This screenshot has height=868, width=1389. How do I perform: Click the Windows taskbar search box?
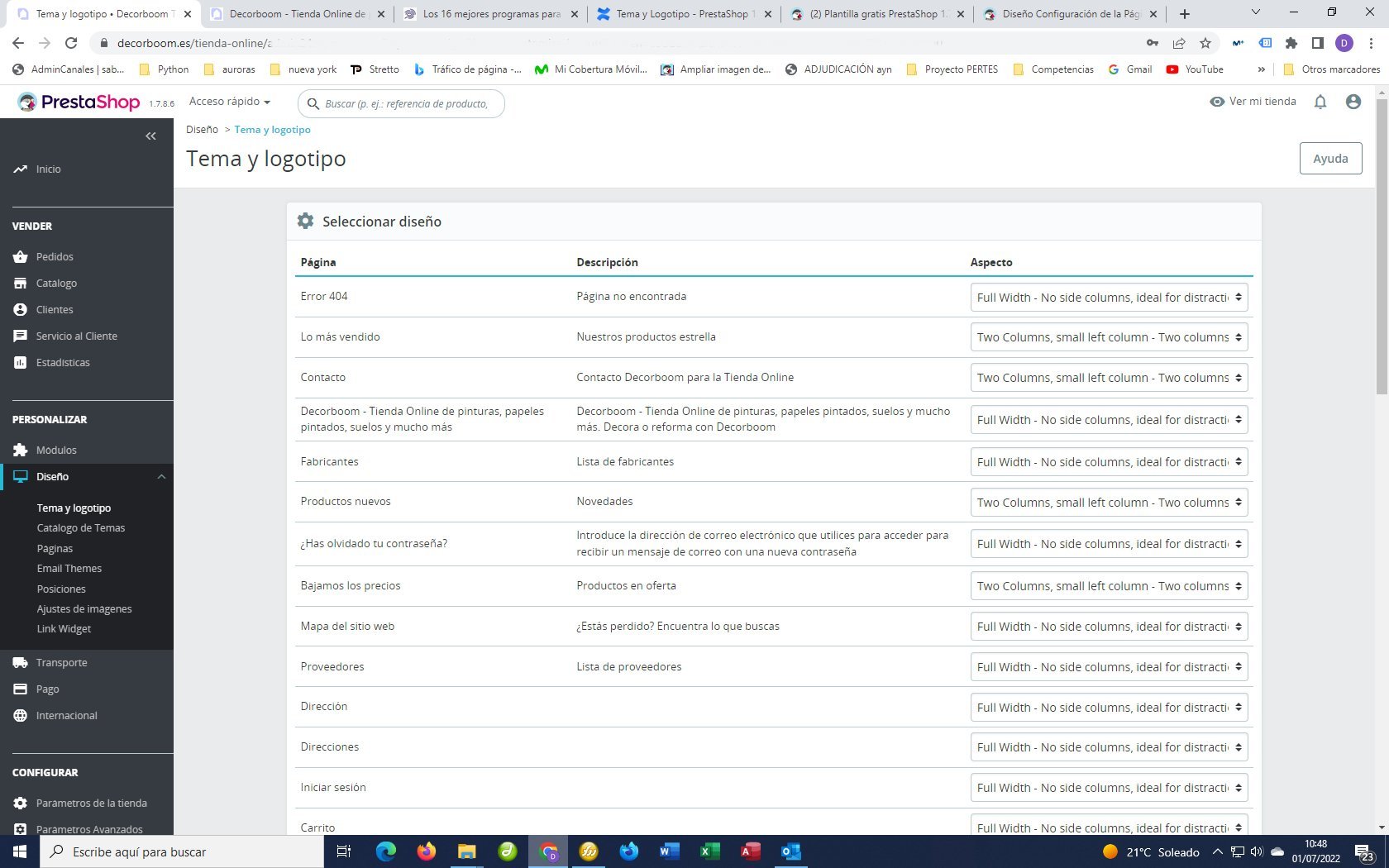coord(180,851)
